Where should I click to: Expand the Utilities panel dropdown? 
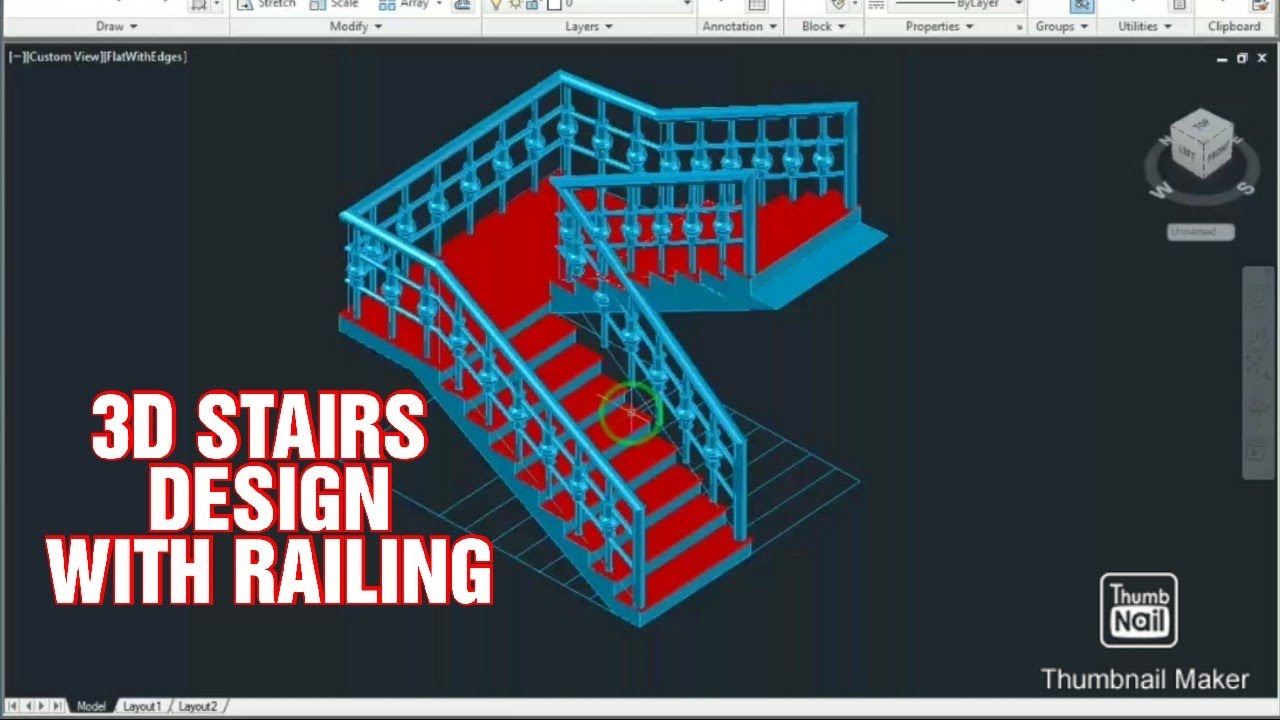click(1144, 27)
